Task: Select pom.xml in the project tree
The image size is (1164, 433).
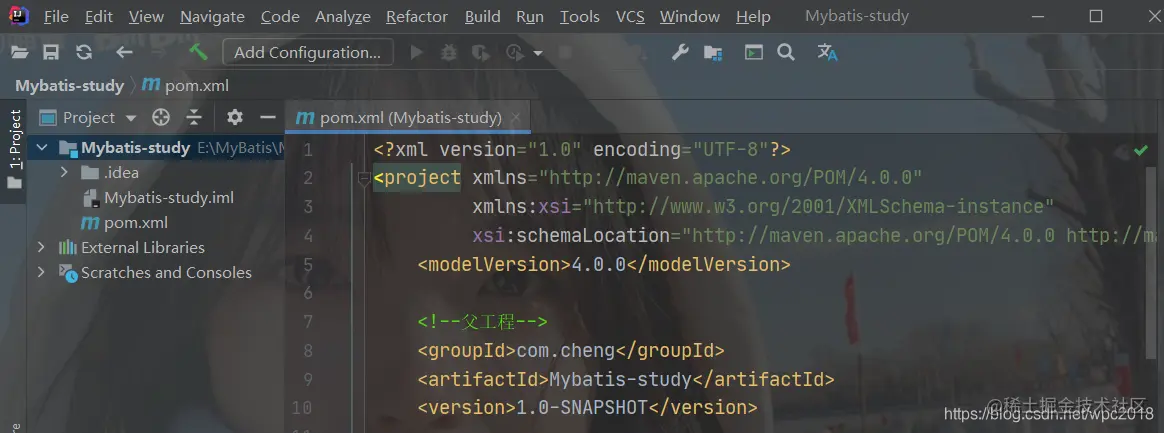Action: (124, 223)
